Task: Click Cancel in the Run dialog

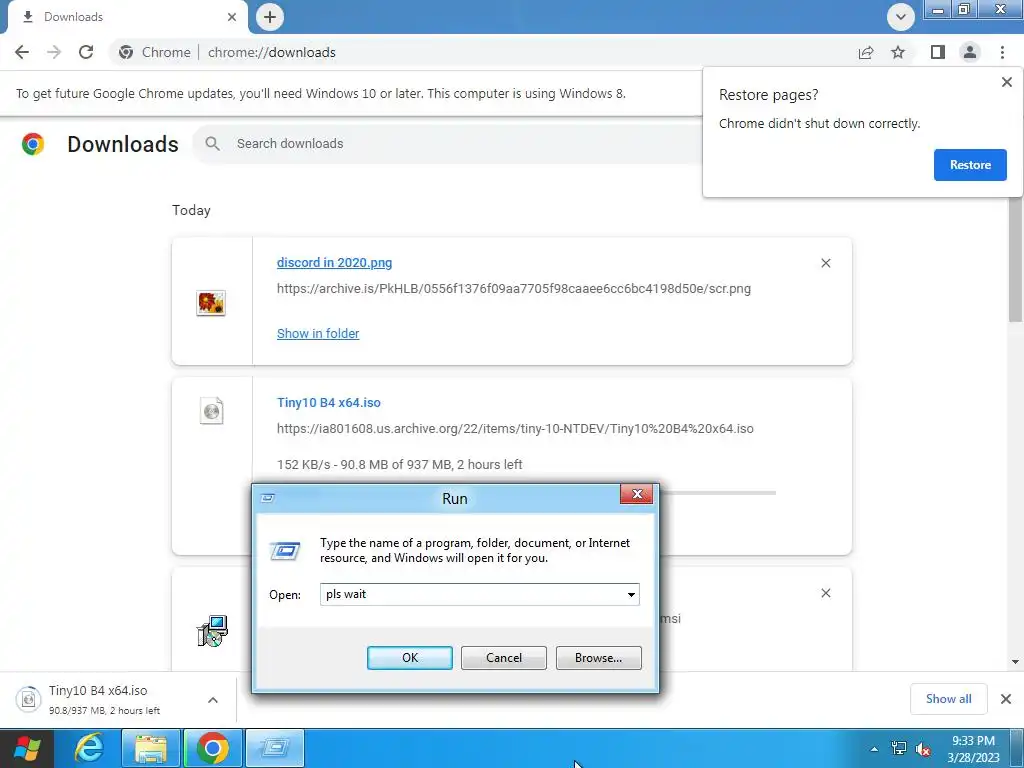Action: coord(504,658)
